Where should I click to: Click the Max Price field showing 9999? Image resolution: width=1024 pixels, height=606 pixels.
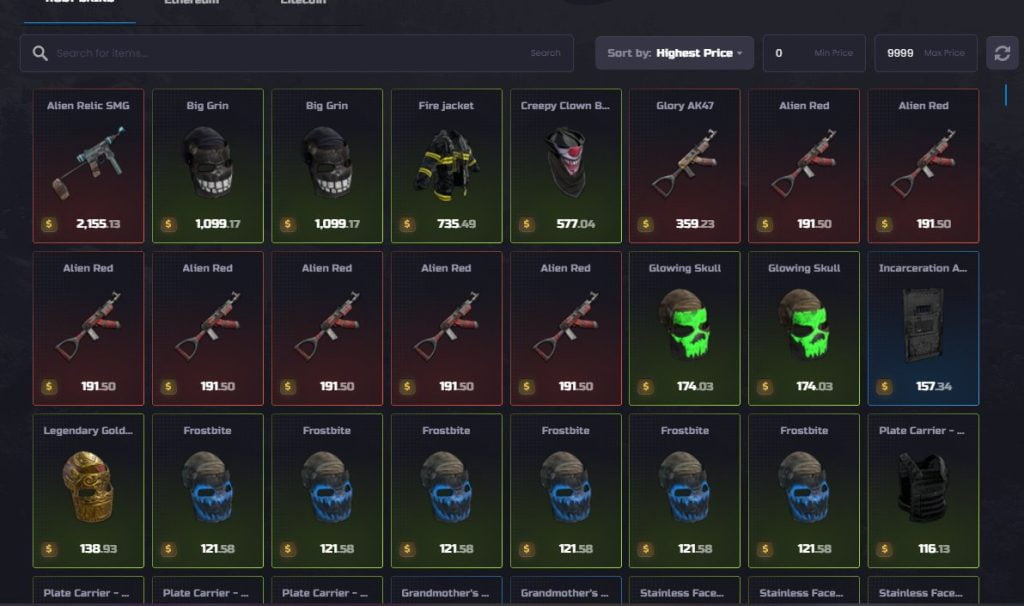click(x=925, y=53)
